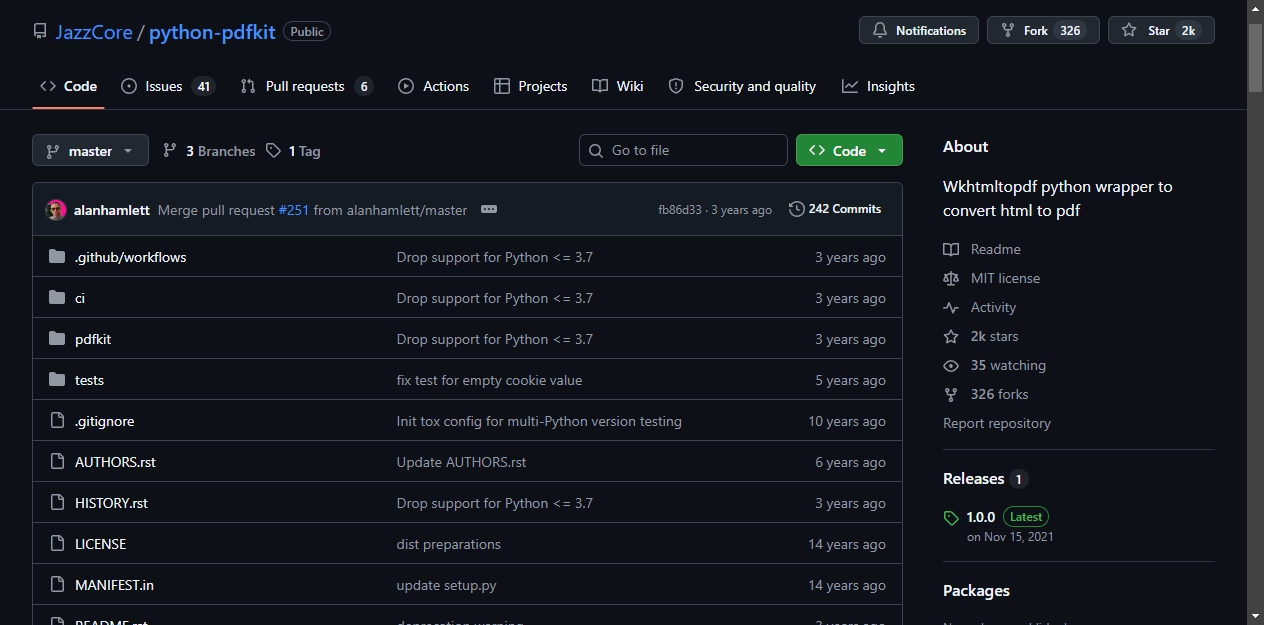
Task: Open commit fb86d33
Action: click(680, 210)
